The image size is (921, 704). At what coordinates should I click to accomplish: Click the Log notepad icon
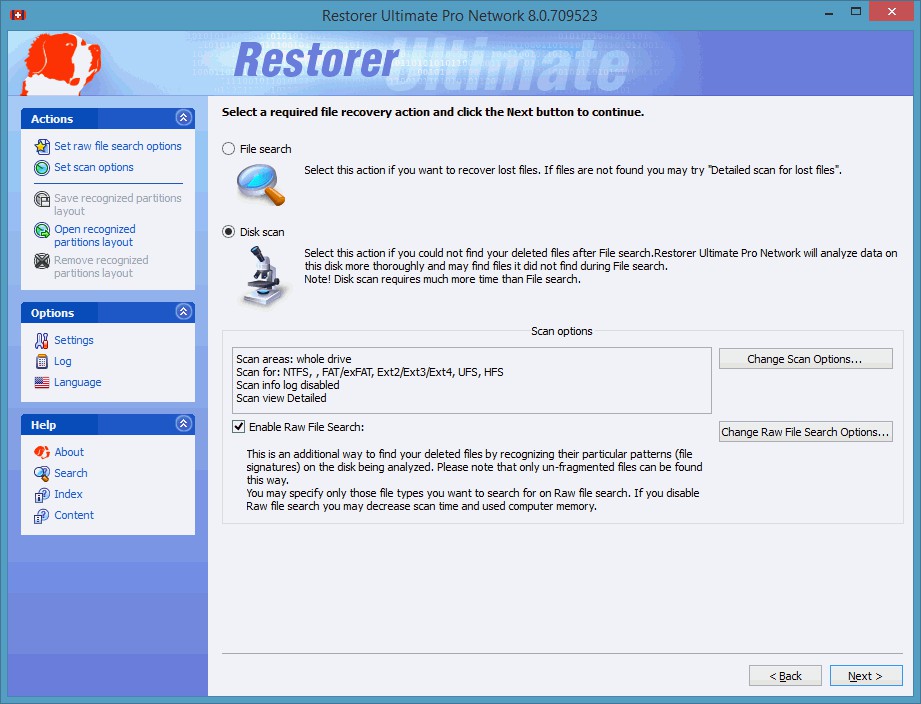point(42,362)
